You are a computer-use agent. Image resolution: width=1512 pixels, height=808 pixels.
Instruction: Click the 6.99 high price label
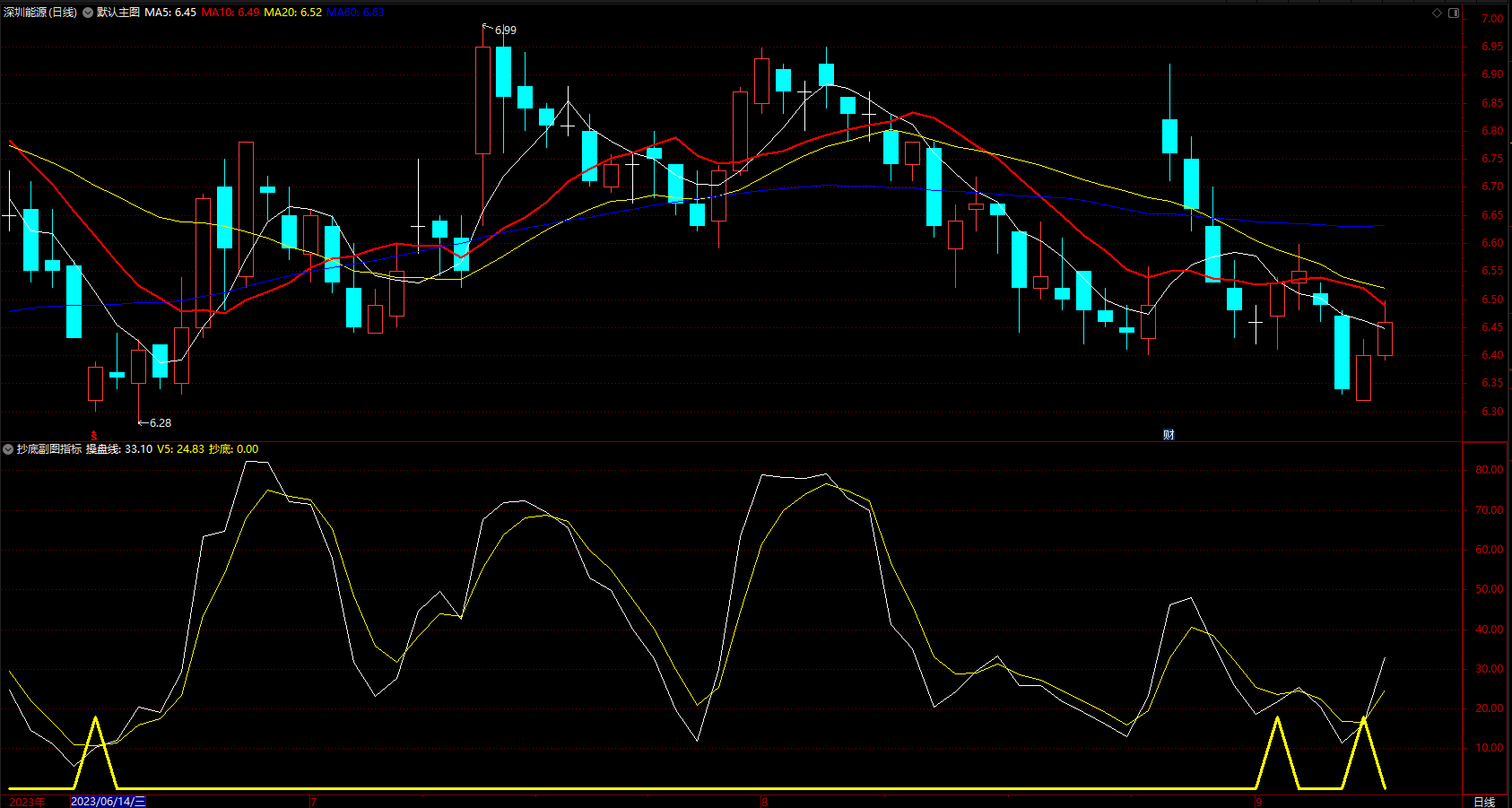pos(506,30)
